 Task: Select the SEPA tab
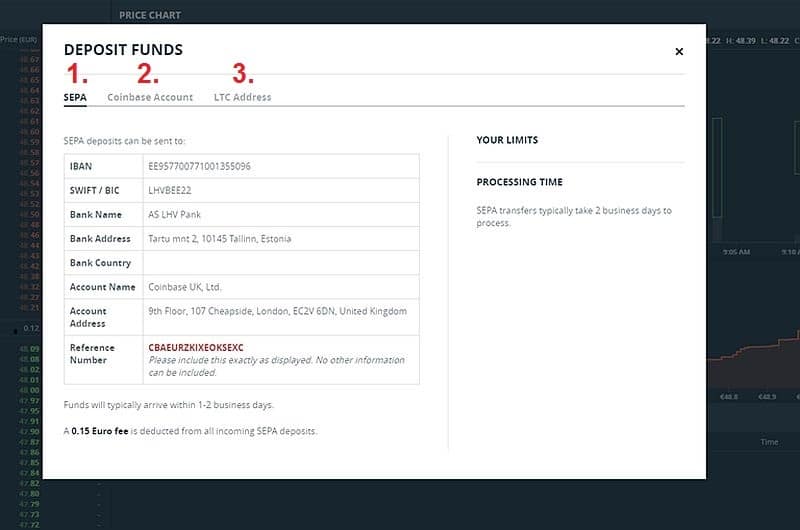click(x=75, y=97)
